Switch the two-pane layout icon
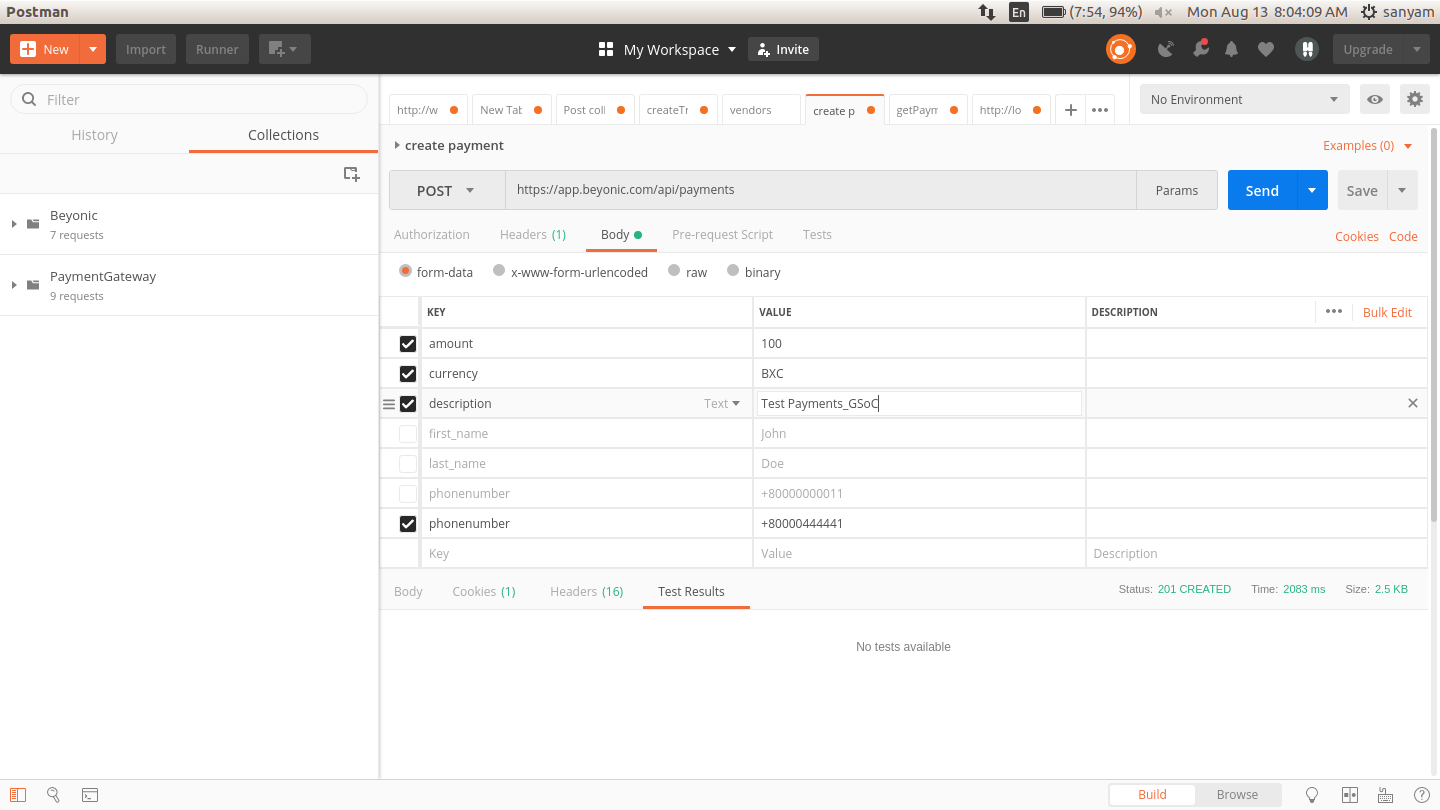Screen dimensions: 1440x810 1350,795
